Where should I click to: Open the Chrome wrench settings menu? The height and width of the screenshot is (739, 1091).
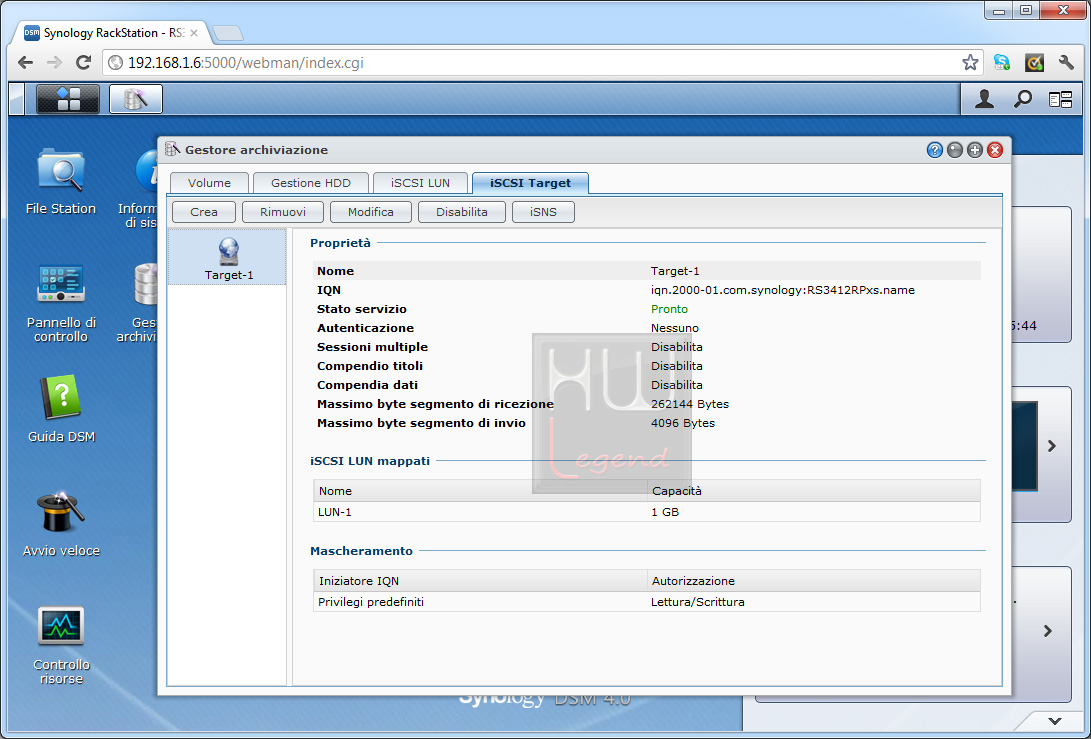1066,63
